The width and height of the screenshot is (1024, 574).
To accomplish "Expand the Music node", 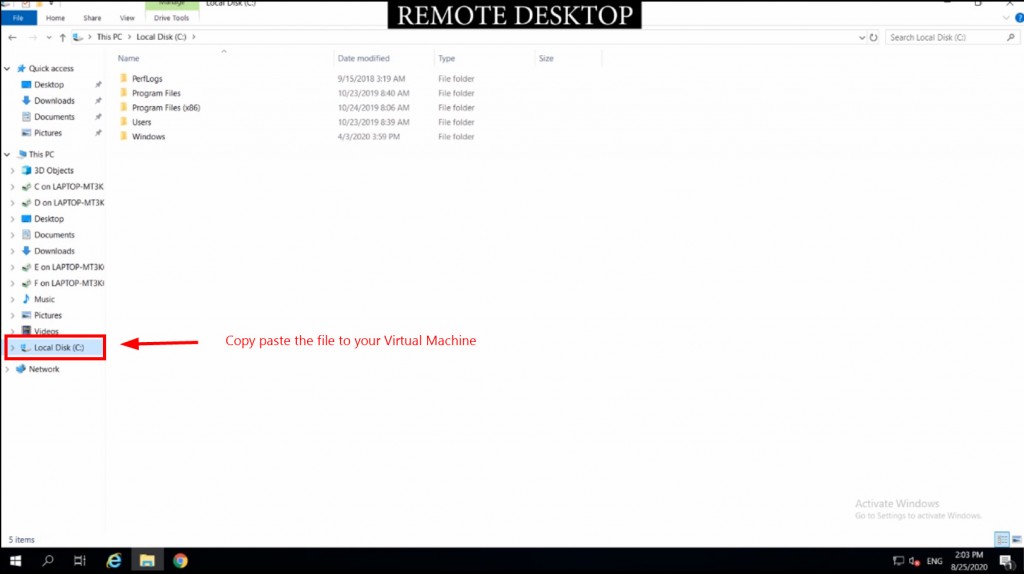I will (12, 299).
